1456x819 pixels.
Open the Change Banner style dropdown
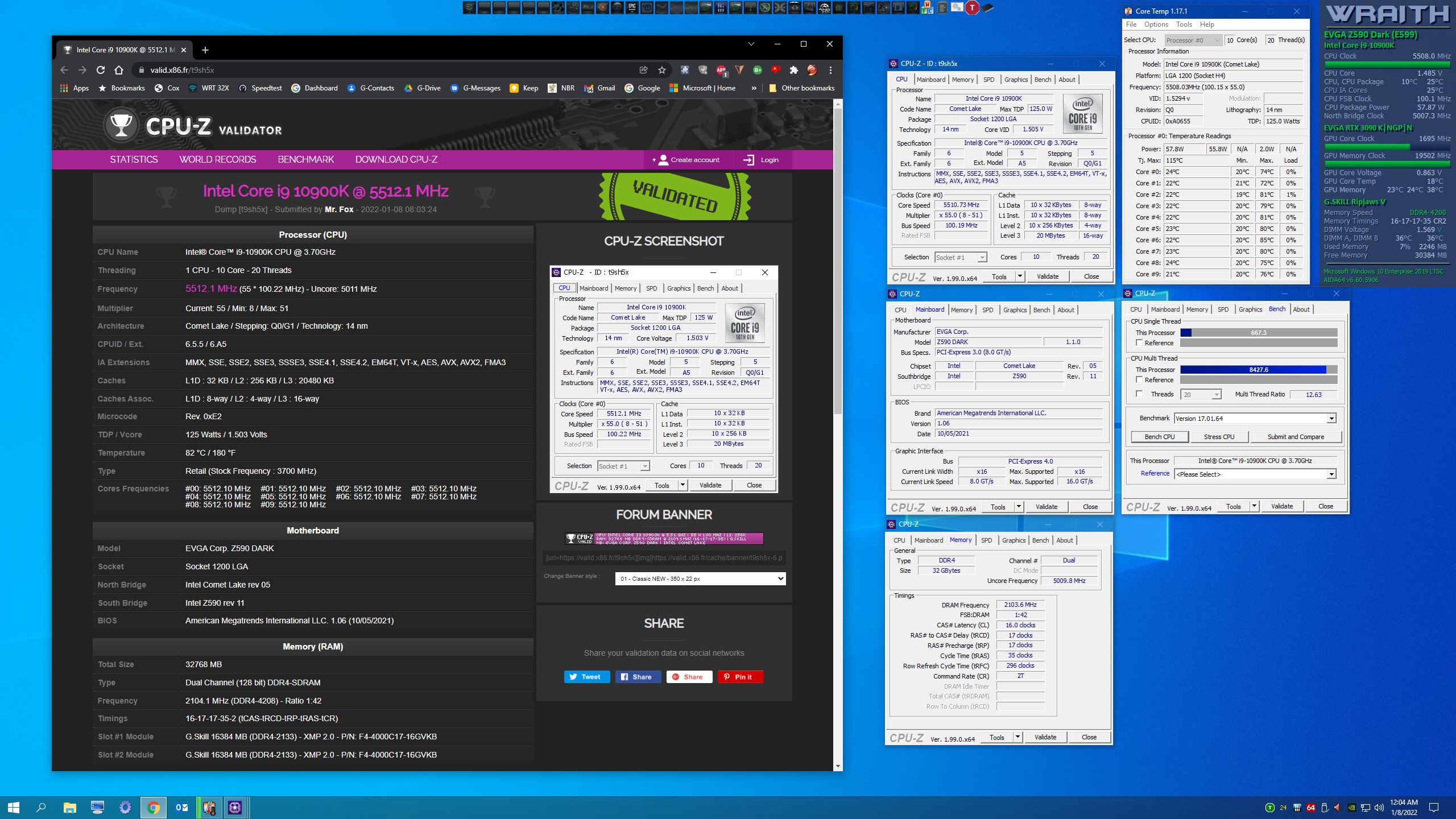(x=700, y=578)
